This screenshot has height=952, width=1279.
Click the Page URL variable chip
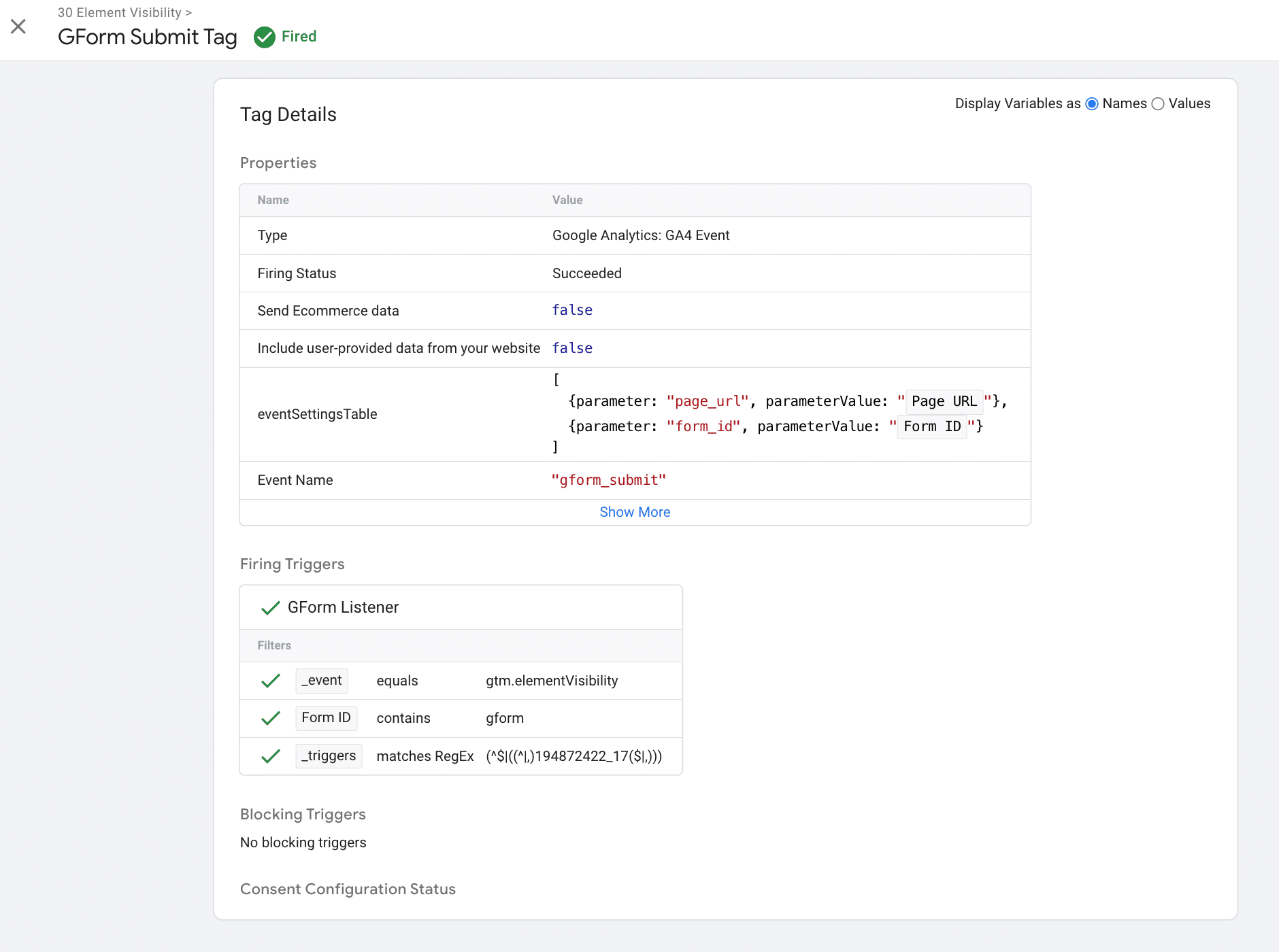(x=944, y=401)
